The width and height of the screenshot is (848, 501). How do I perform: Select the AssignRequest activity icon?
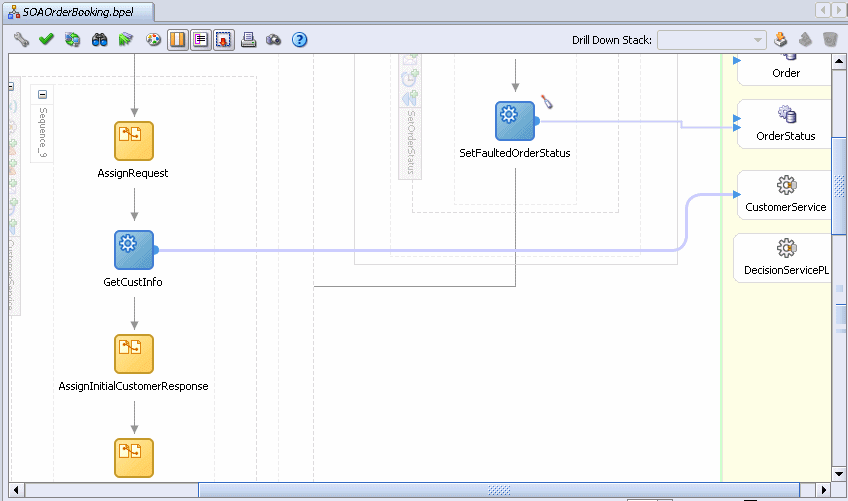tap(134, 141)
